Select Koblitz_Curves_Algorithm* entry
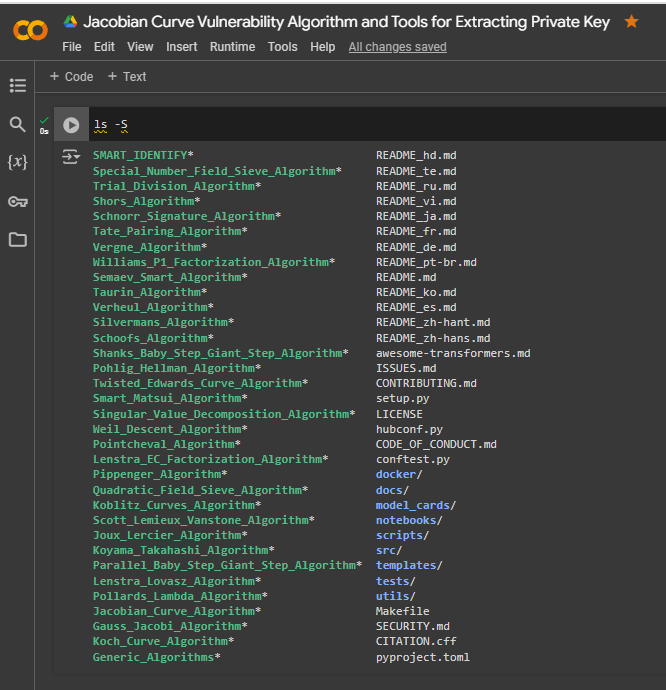 point(177,505)
